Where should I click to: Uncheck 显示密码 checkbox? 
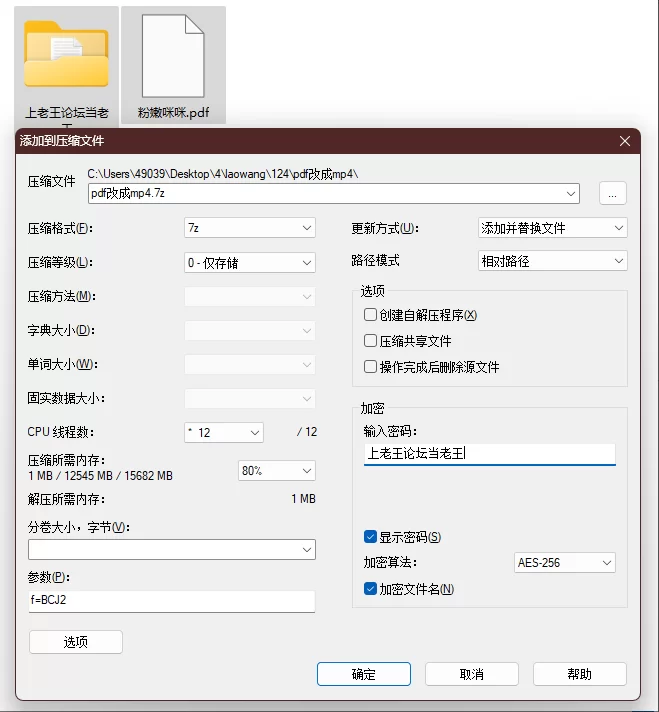[x=370, y=537]
